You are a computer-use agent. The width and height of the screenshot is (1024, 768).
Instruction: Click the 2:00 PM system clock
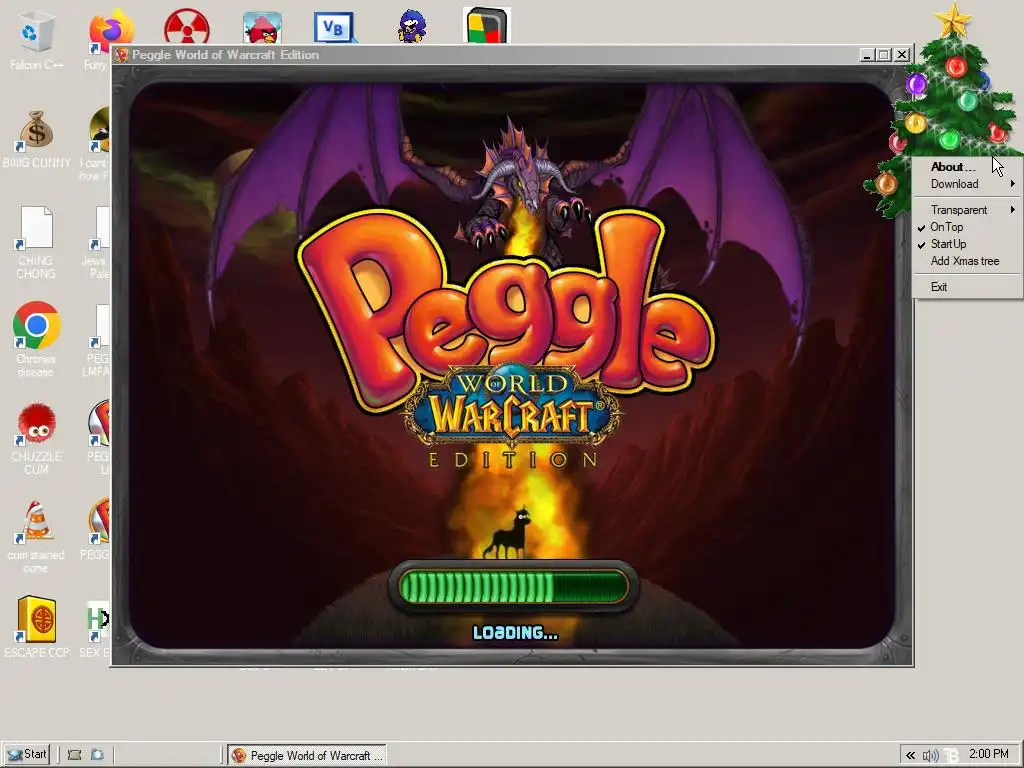coord(989,754)
